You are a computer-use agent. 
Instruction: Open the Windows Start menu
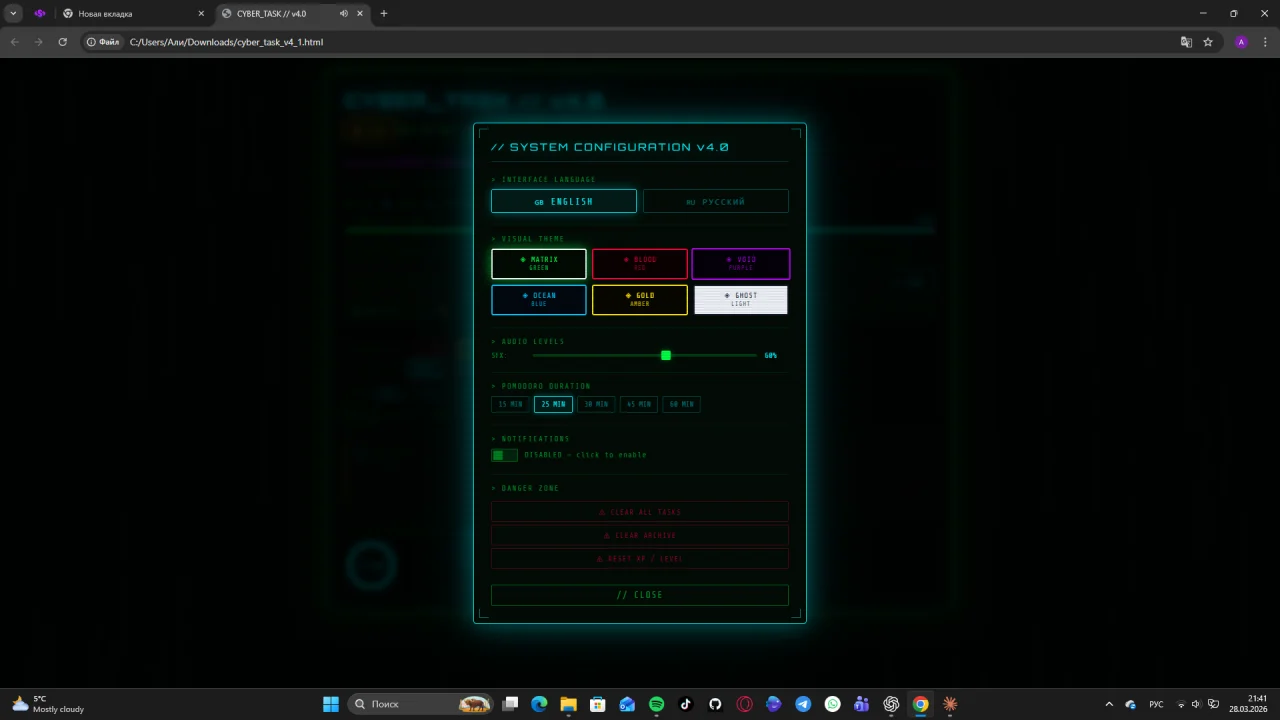tap(331, 704)
